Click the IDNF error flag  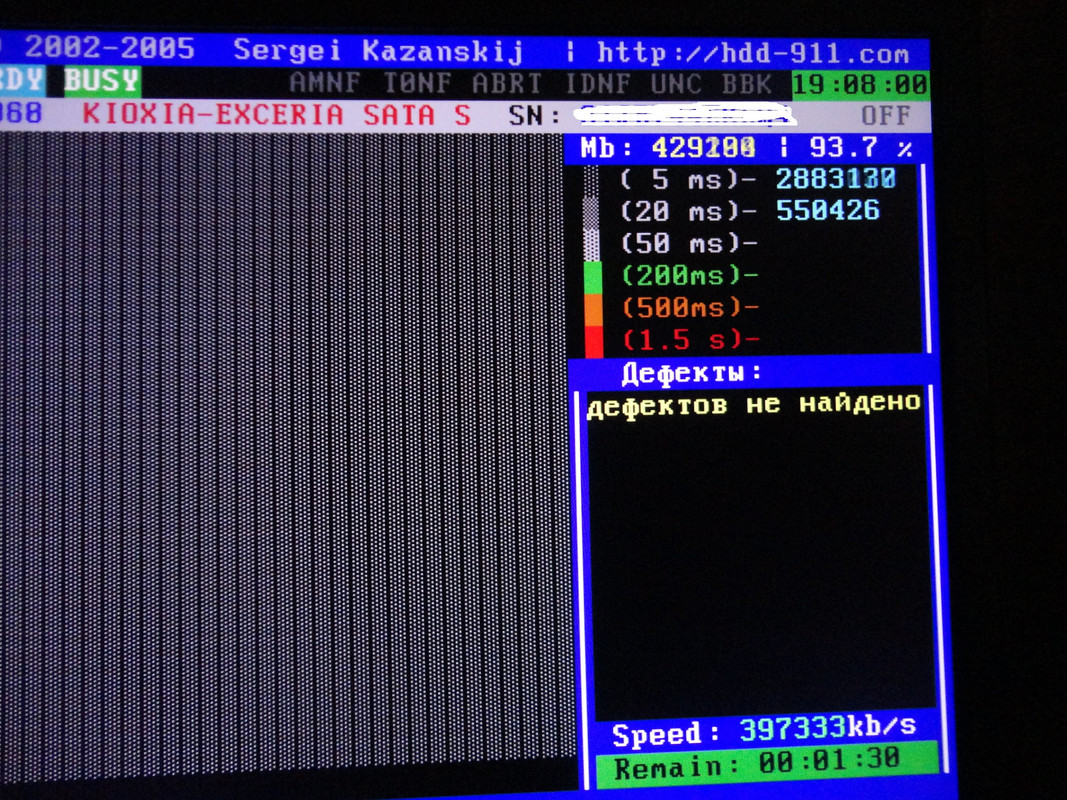coord(600,84)
